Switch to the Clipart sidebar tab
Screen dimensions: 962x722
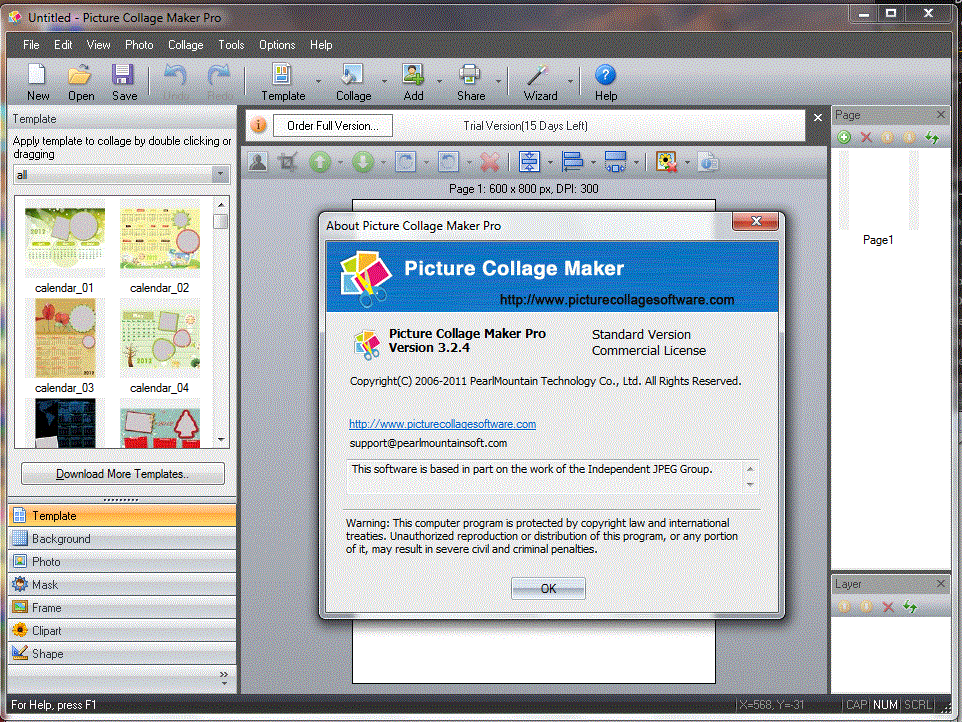122,631
